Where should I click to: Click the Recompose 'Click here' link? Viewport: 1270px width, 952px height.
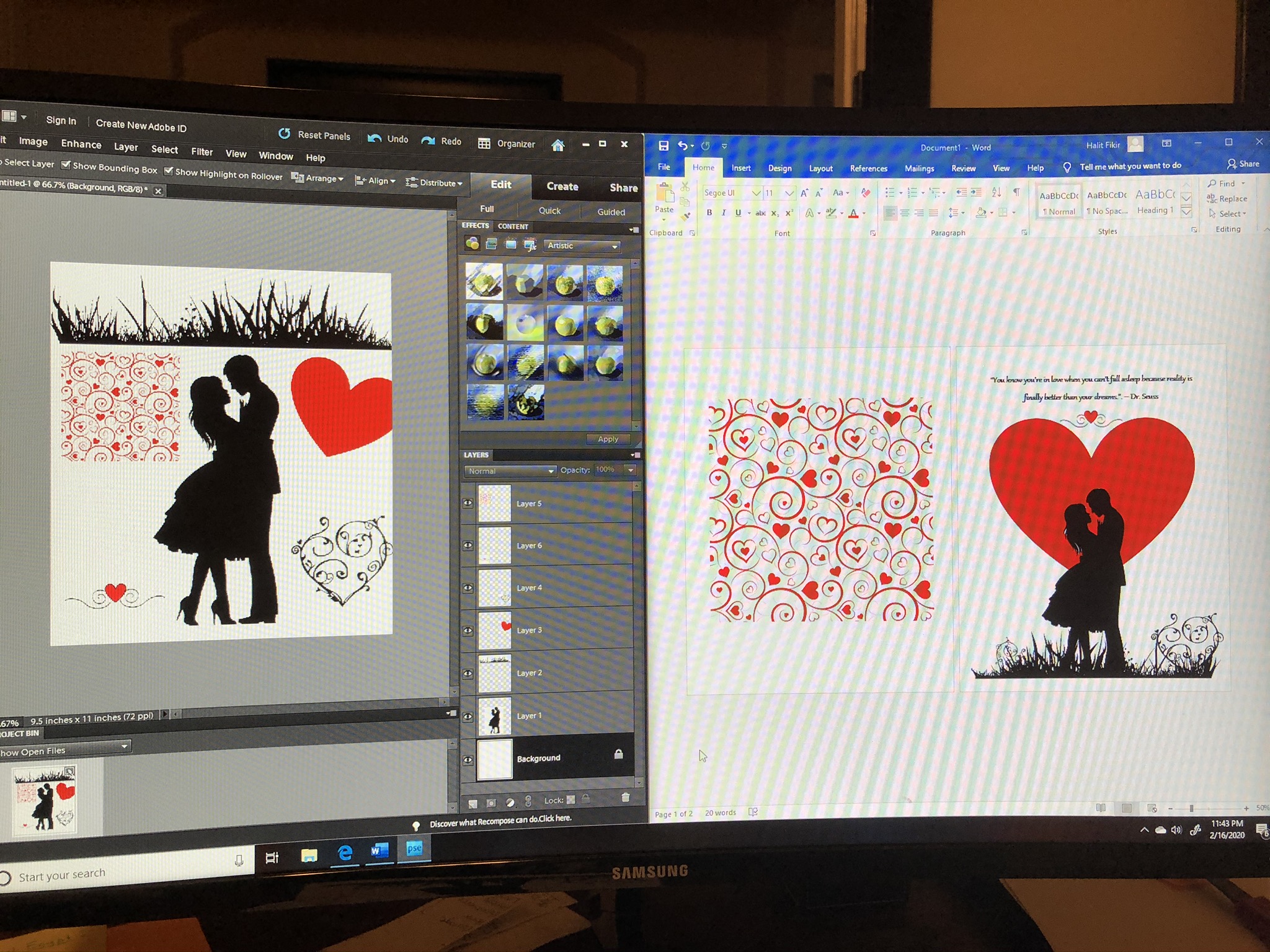pos(554,818)
